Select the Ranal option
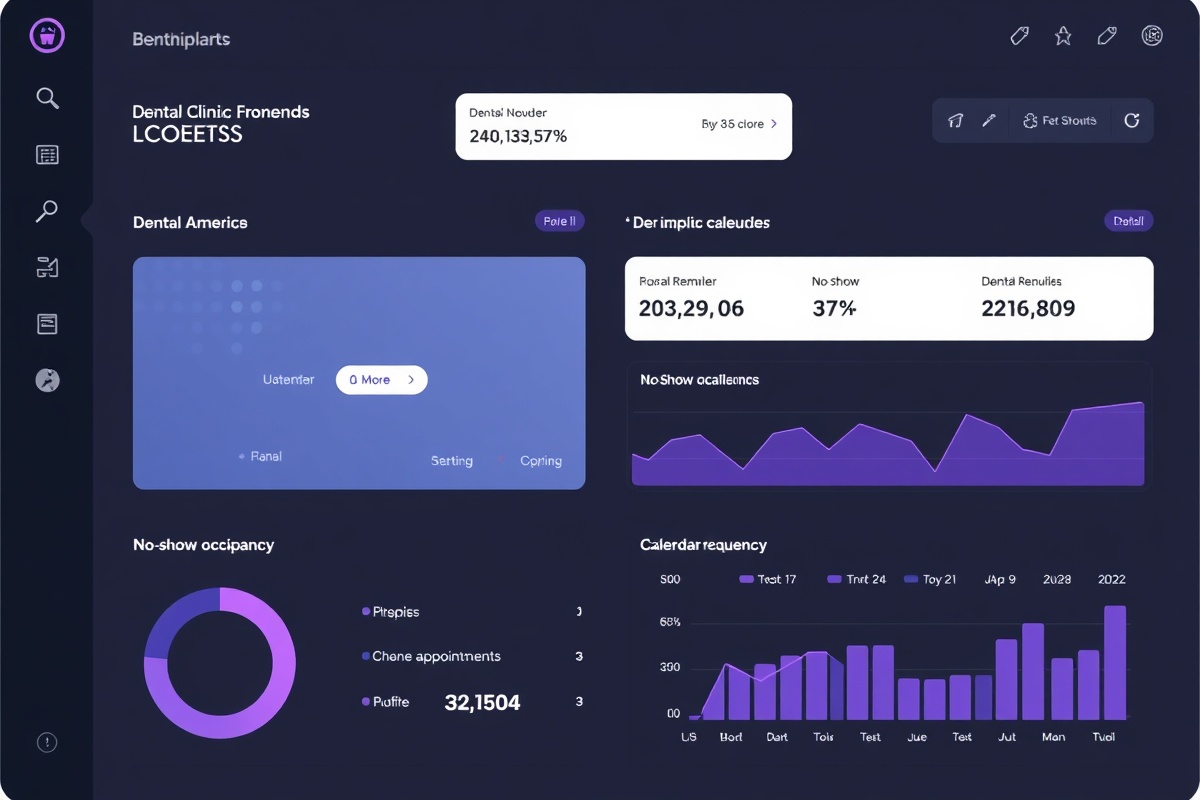 [x=266, y=456]
